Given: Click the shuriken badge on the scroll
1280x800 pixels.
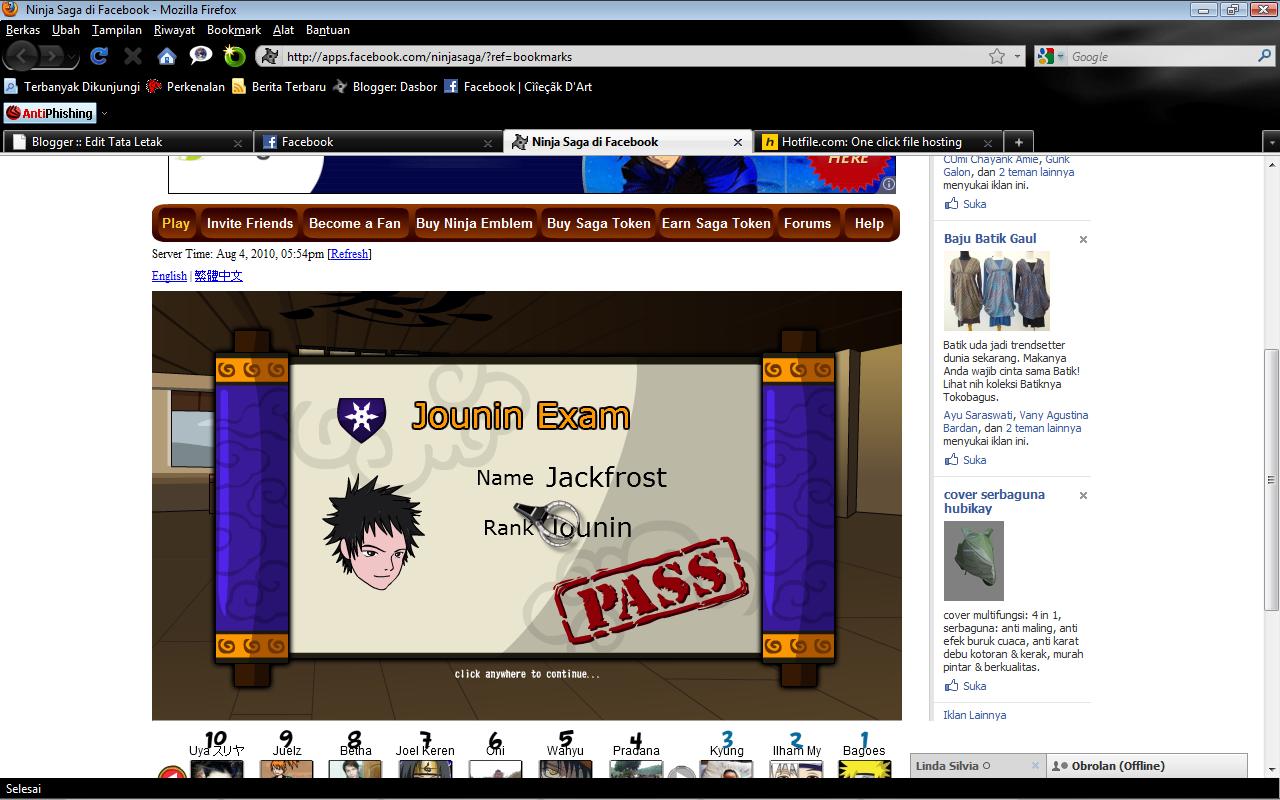Looking at the screenshot, I should pos(362,418).
